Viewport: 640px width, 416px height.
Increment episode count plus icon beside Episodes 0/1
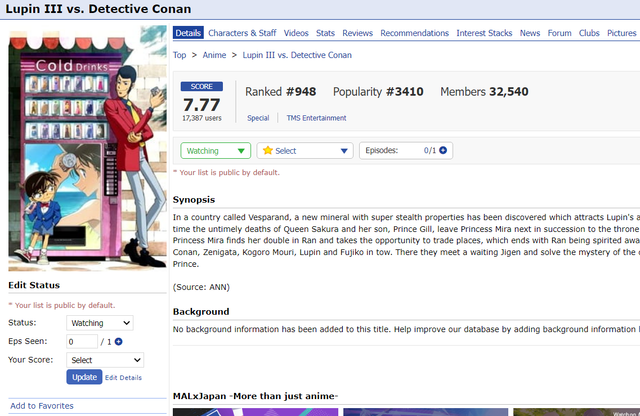(x=443, y=150)
